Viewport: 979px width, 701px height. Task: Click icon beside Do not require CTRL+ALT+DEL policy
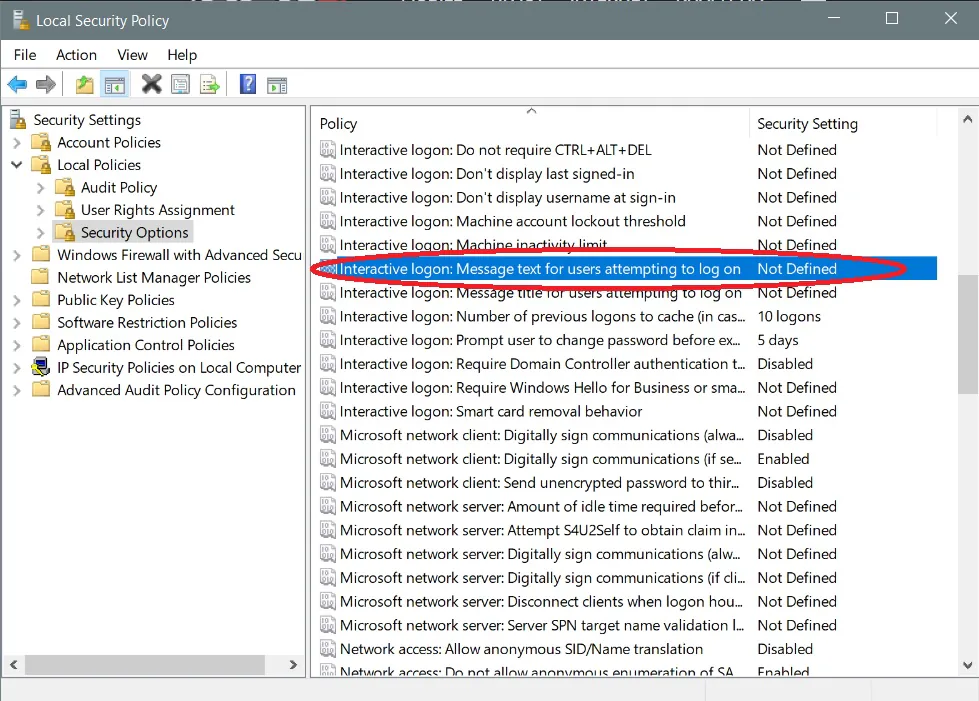tap(328, 150)
